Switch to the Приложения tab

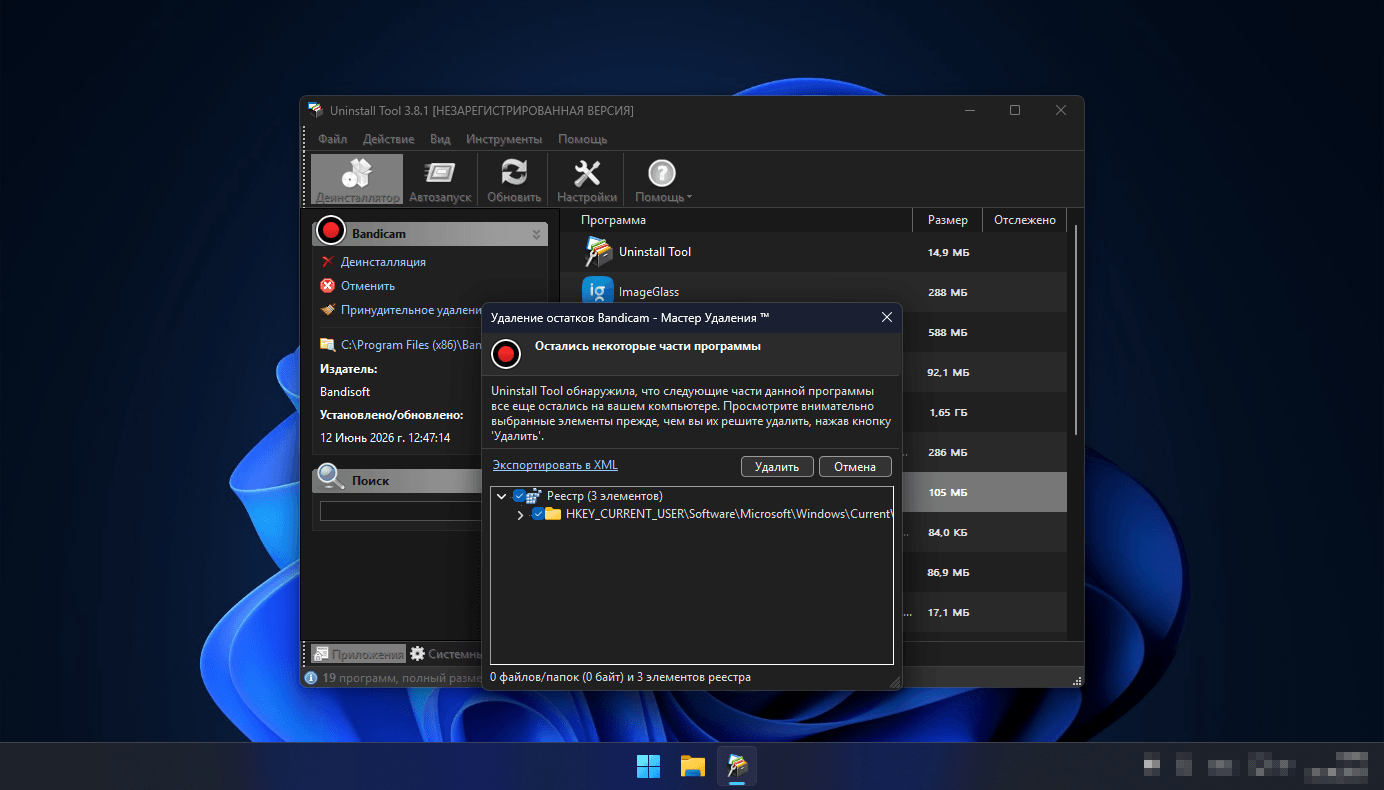click(358, 654)
